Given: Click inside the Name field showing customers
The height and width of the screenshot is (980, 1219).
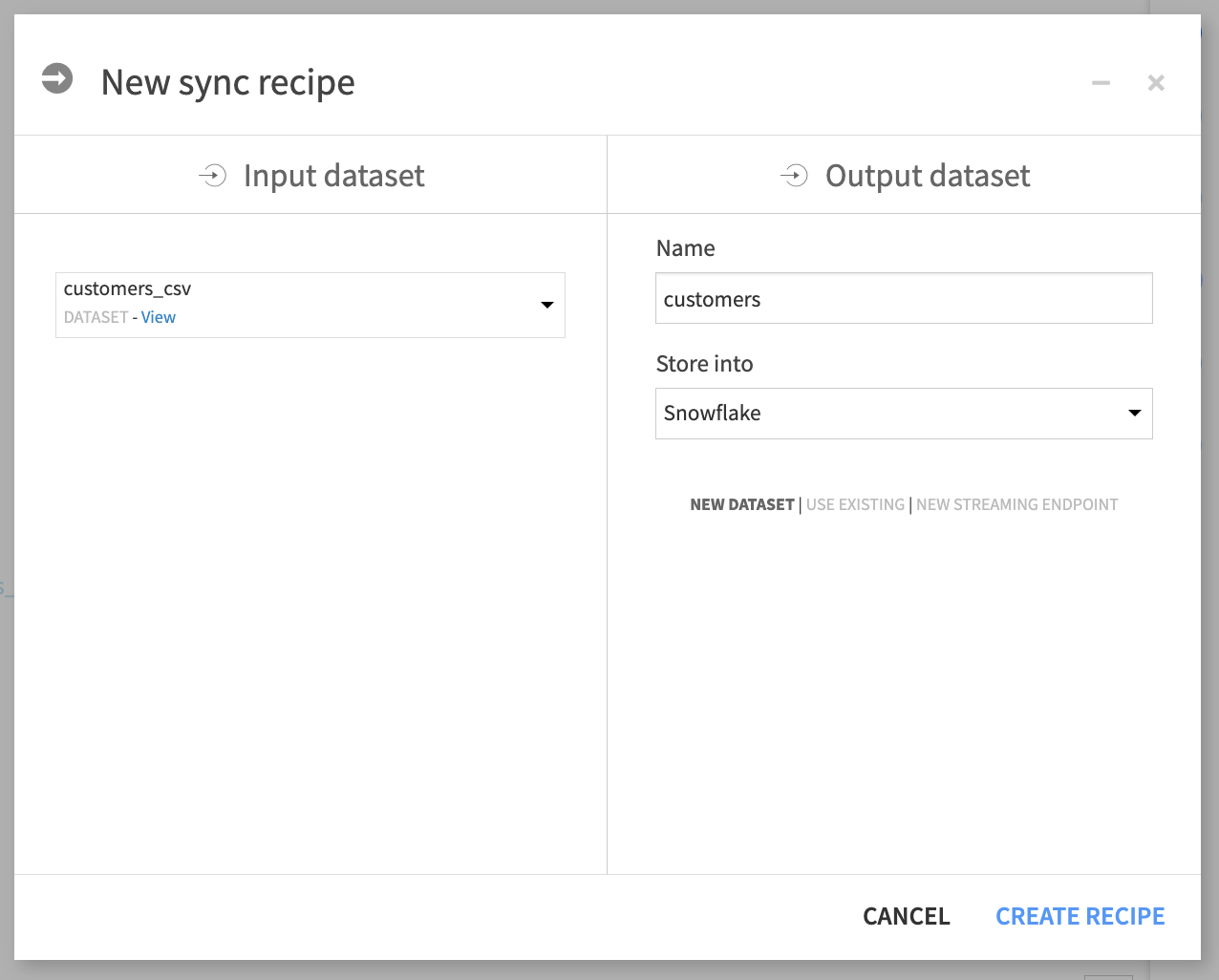Looking at the screenshot, I should click(x=904, y=298).
